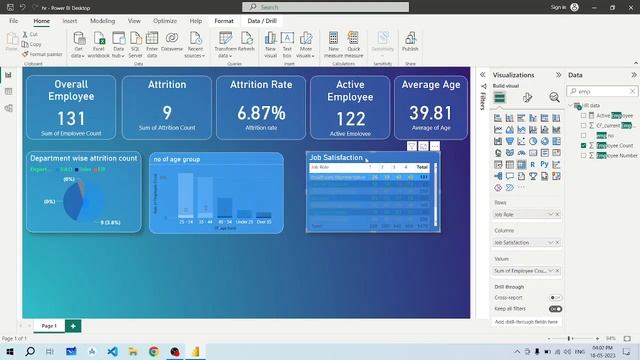The width and height of the screenshot is (640, 360).
Task: Switch to Report view in left sidebar
Action: (x=9, y=75)
